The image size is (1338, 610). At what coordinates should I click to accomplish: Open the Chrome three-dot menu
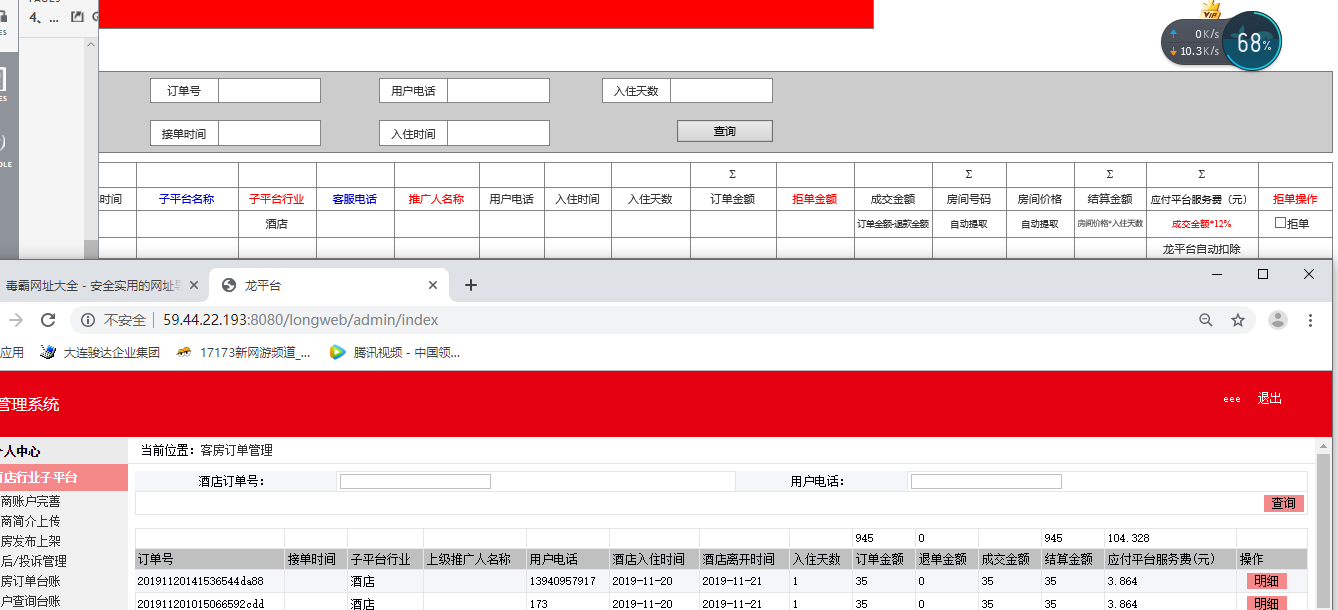pos(1311,320)
